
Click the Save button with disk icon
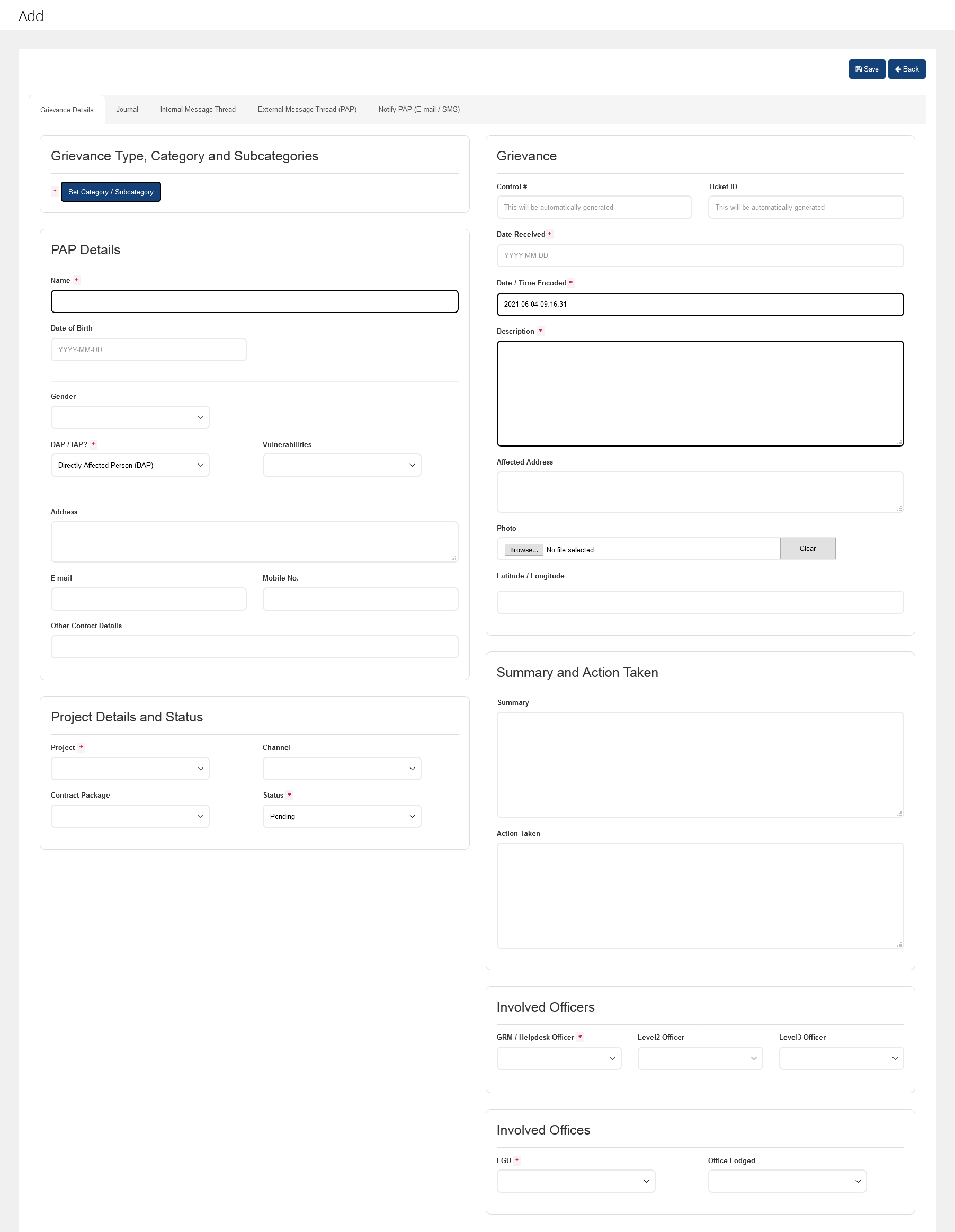point(867,69)
